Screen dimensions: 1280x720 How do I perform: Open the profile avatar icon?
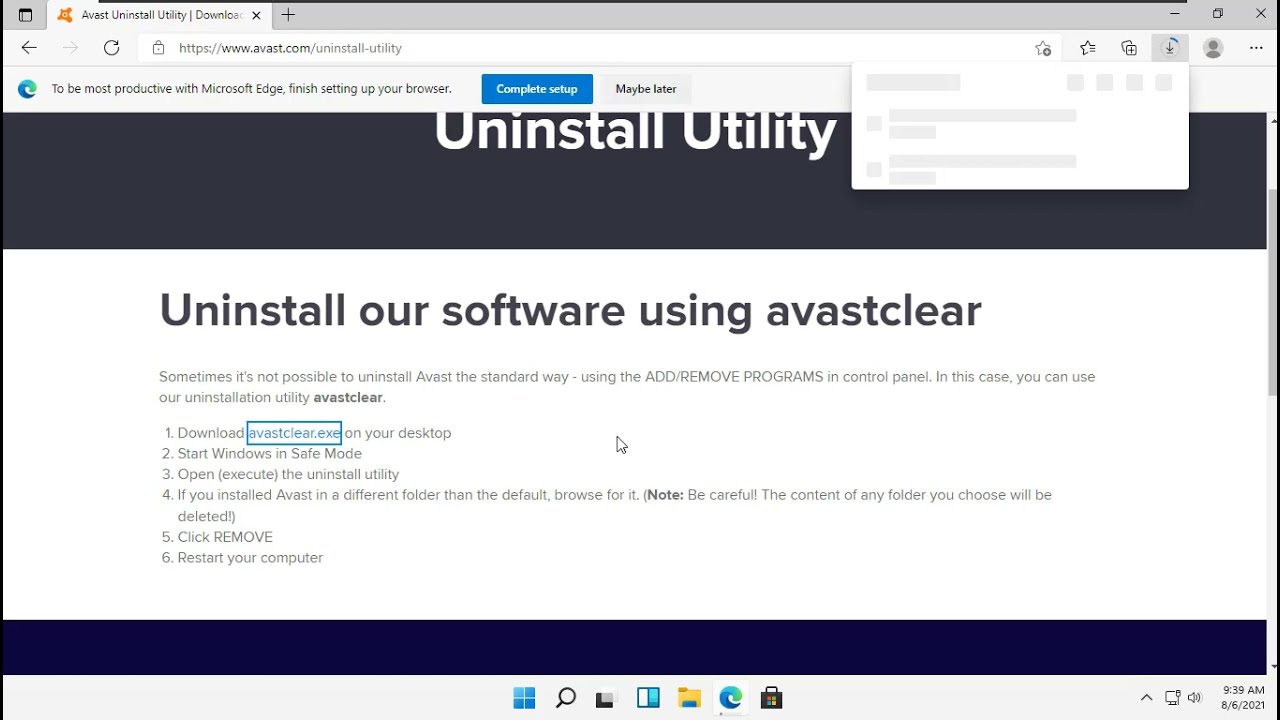[x=1213, y=48]
